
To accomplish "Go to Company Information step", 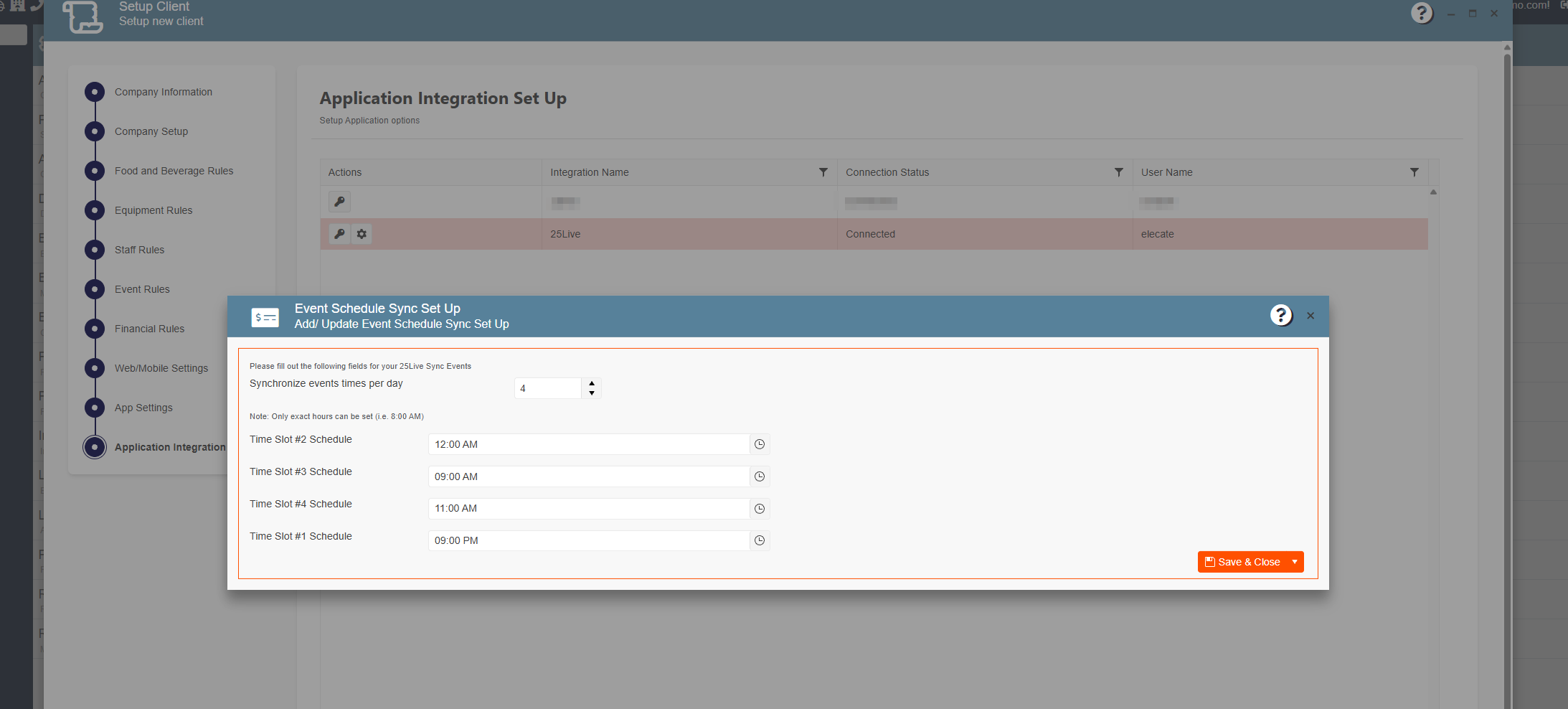I will tap(164, 92).
